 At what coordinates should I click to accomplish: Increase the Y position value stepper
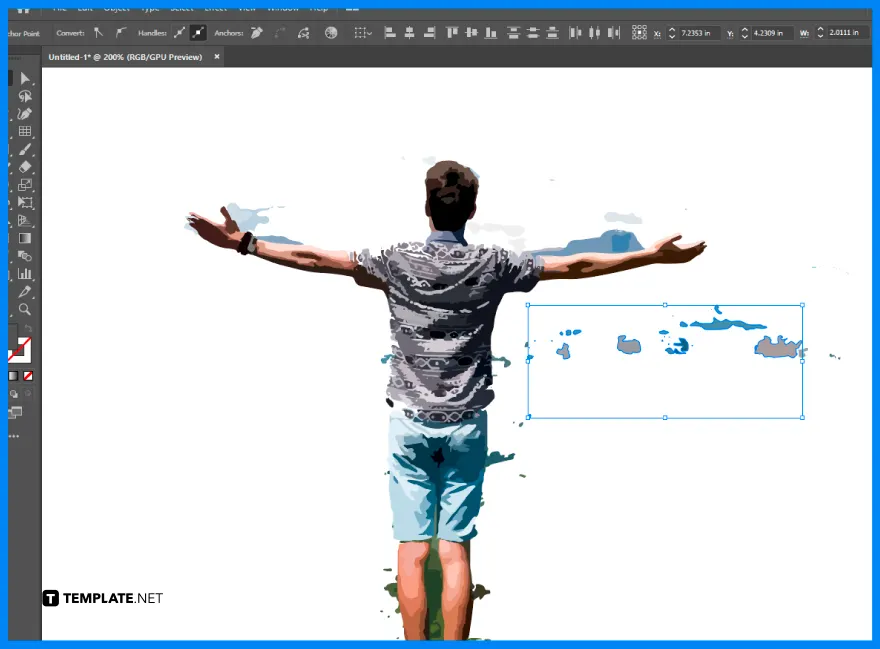[747, 29]
